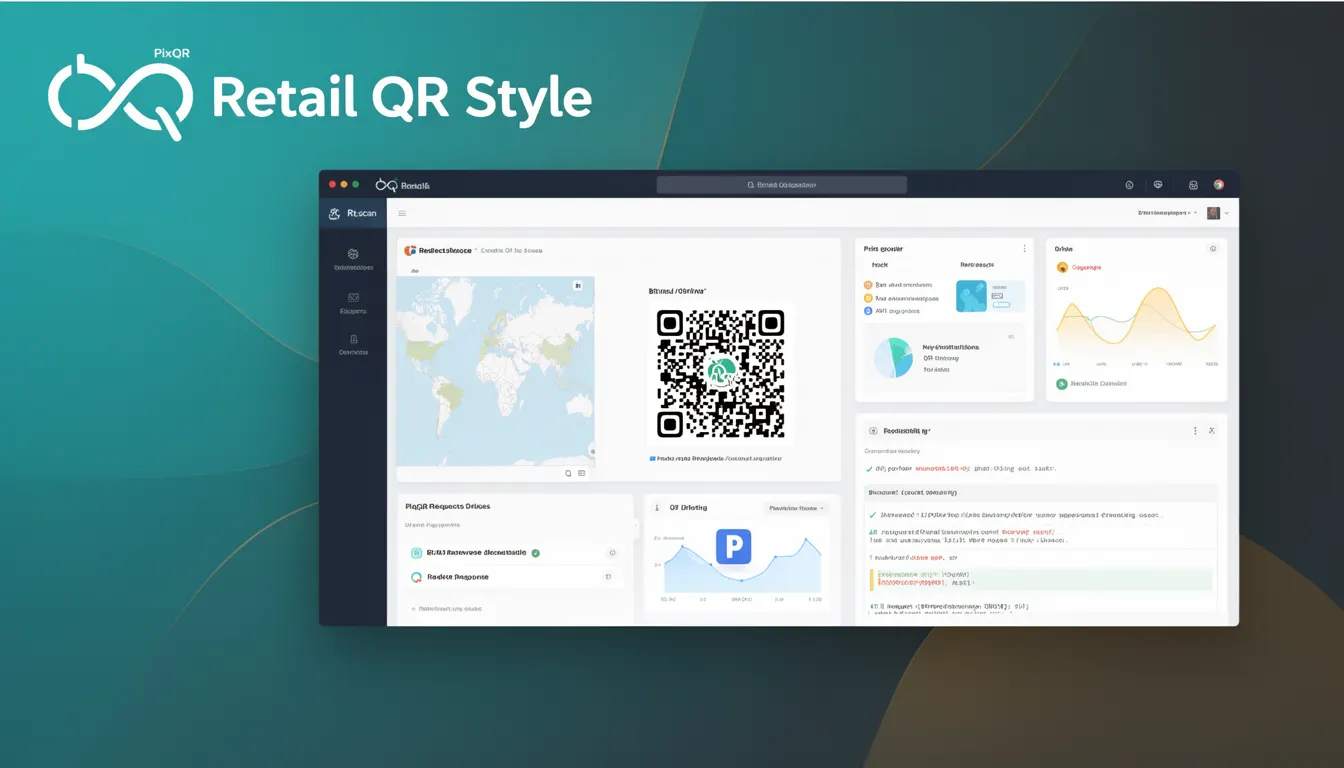The height and width of the screenshot is (768, 1344).
Task: Select the picture-frame icon in the sidebar
Action: (353, 297)
